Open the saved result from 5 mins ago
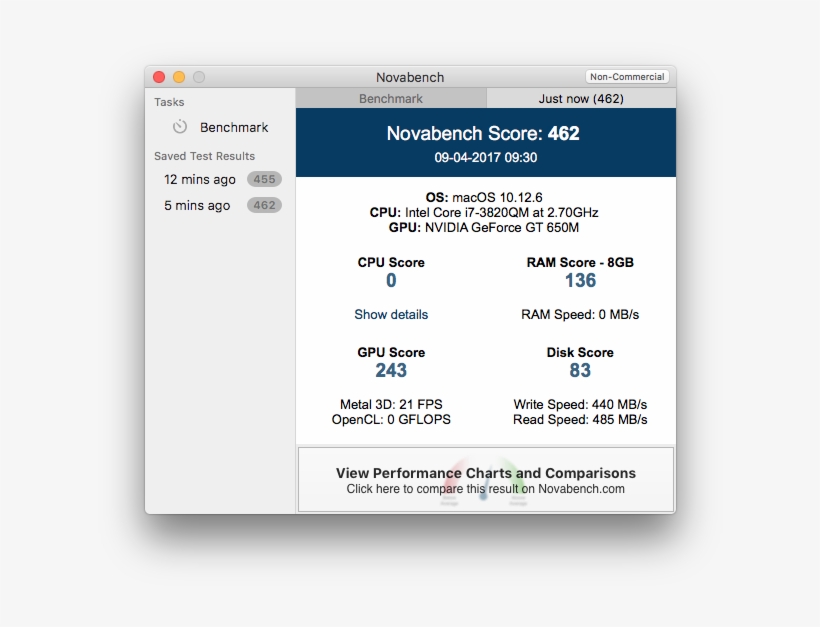Screen dimensions: 820x627 [x=197, y=206]
